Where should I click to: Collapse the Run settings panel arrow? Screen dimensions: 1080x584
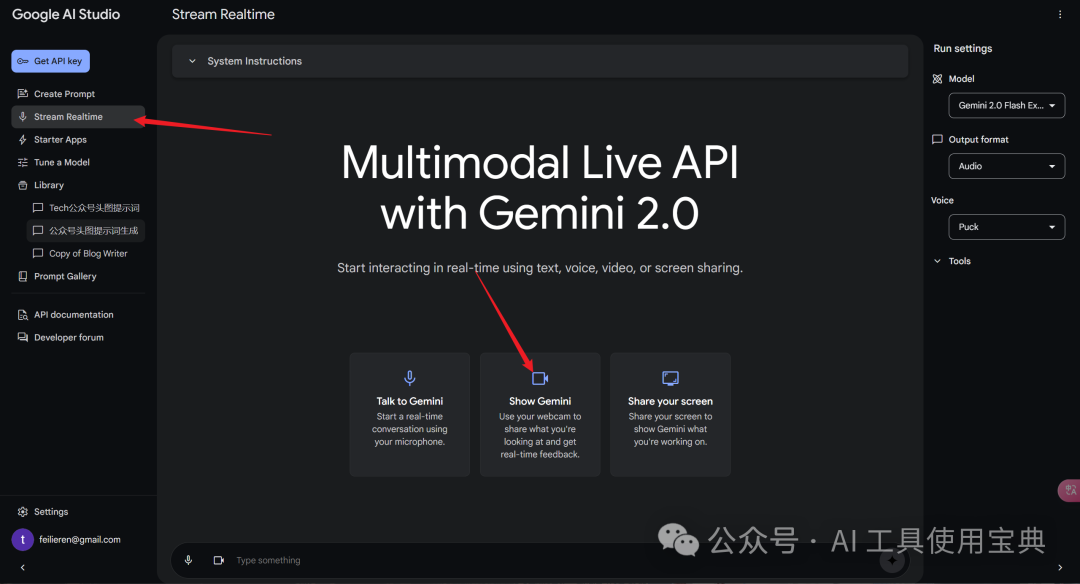pyautogui.click(x=1060, y=567)
